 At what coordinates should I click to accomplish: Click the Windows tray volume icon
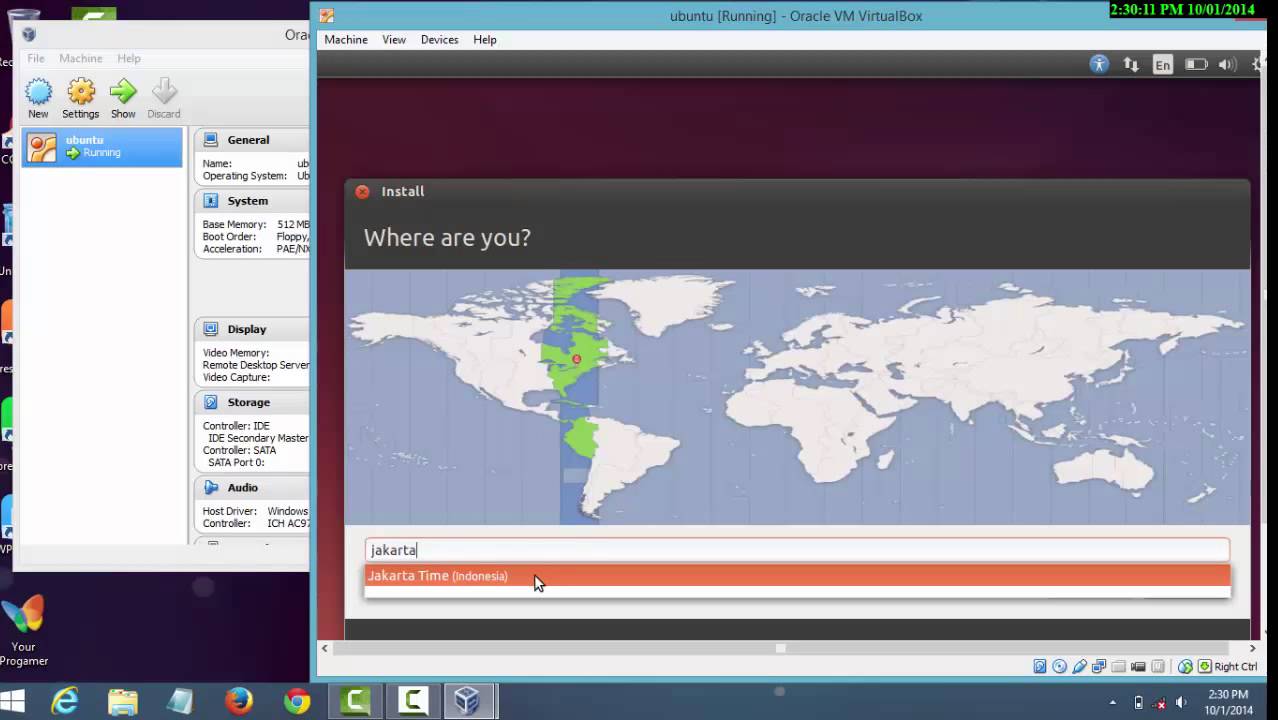coord(1181,702)
